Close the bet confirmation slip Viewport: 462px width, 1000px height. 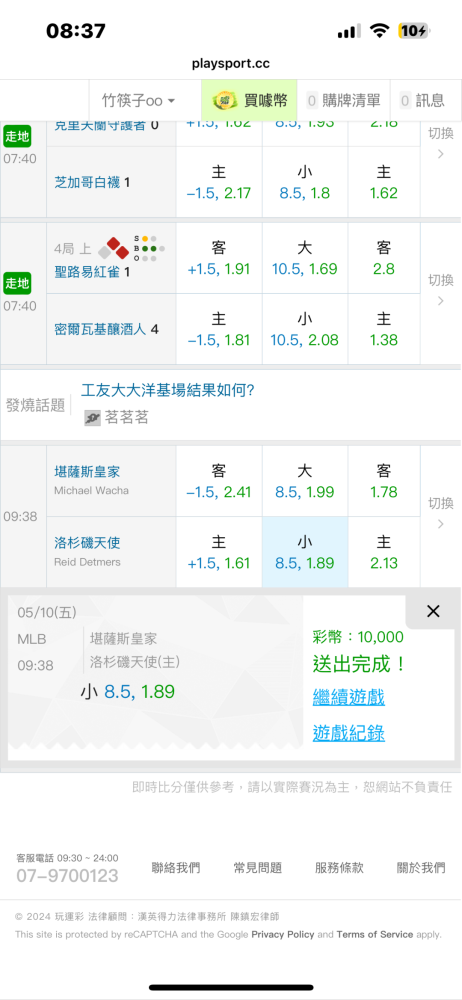point(433,612)
